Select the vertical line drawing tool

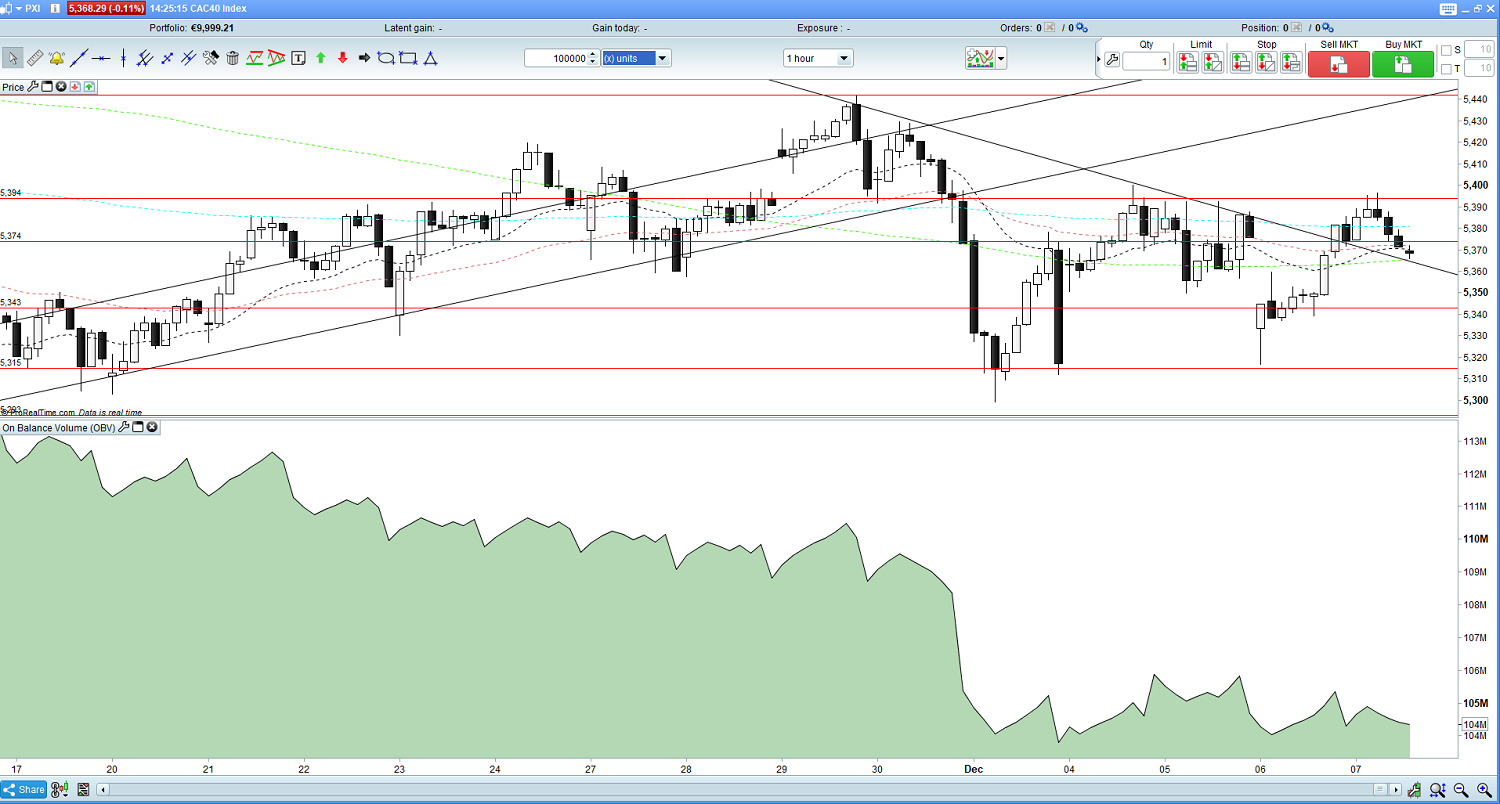[122, 58]
